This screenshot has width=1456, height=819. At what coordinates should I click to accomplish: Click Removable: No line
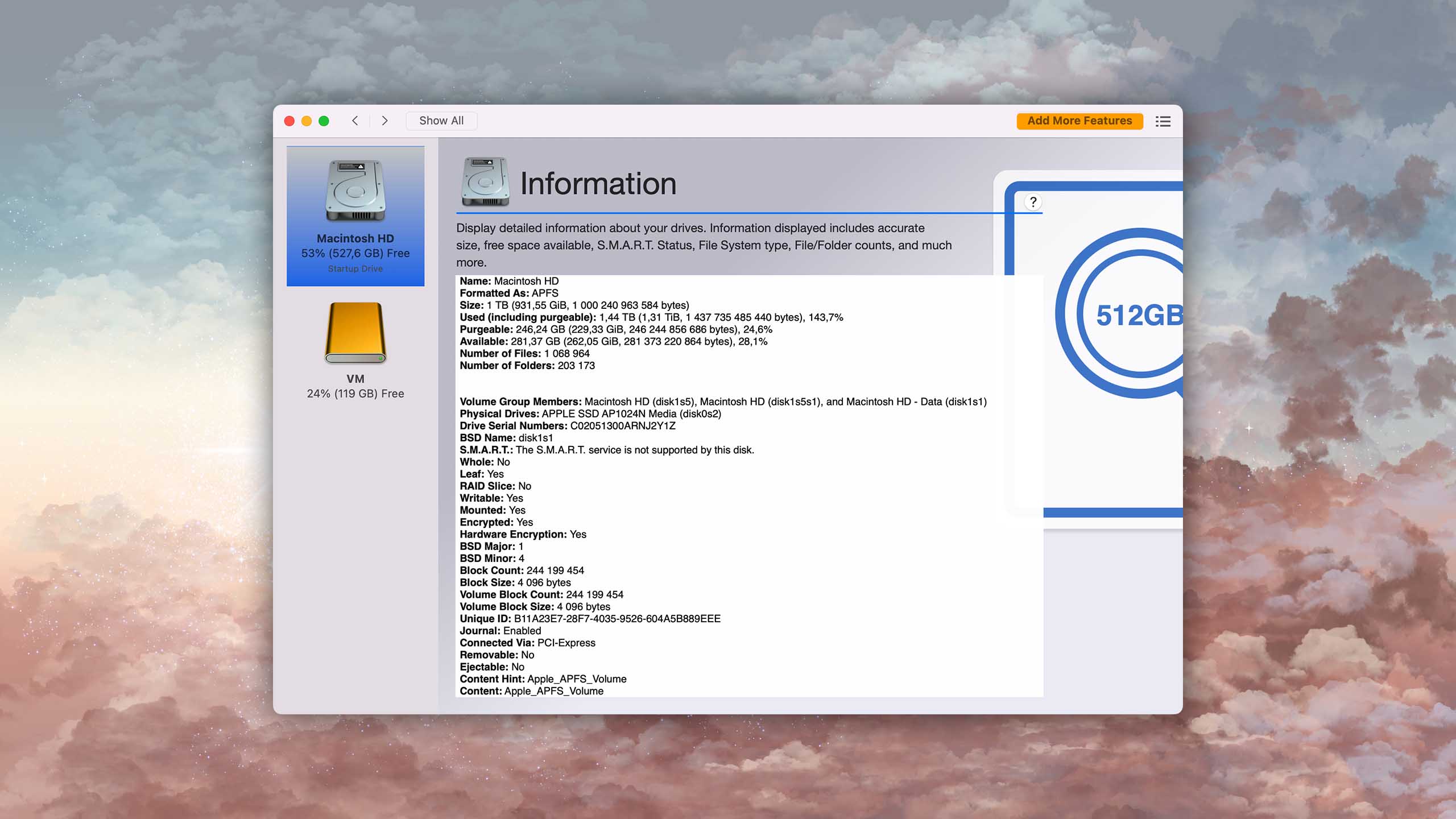(497, 655)
